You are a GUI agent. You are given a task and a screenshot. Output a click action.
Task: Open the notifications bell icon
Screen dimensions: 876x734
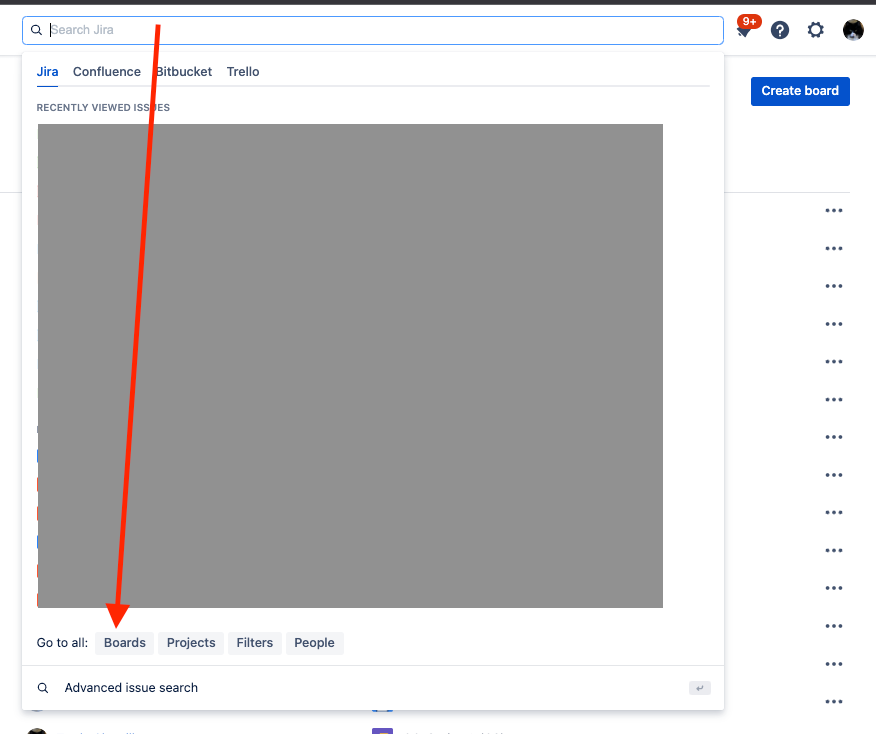coord(744,30)
